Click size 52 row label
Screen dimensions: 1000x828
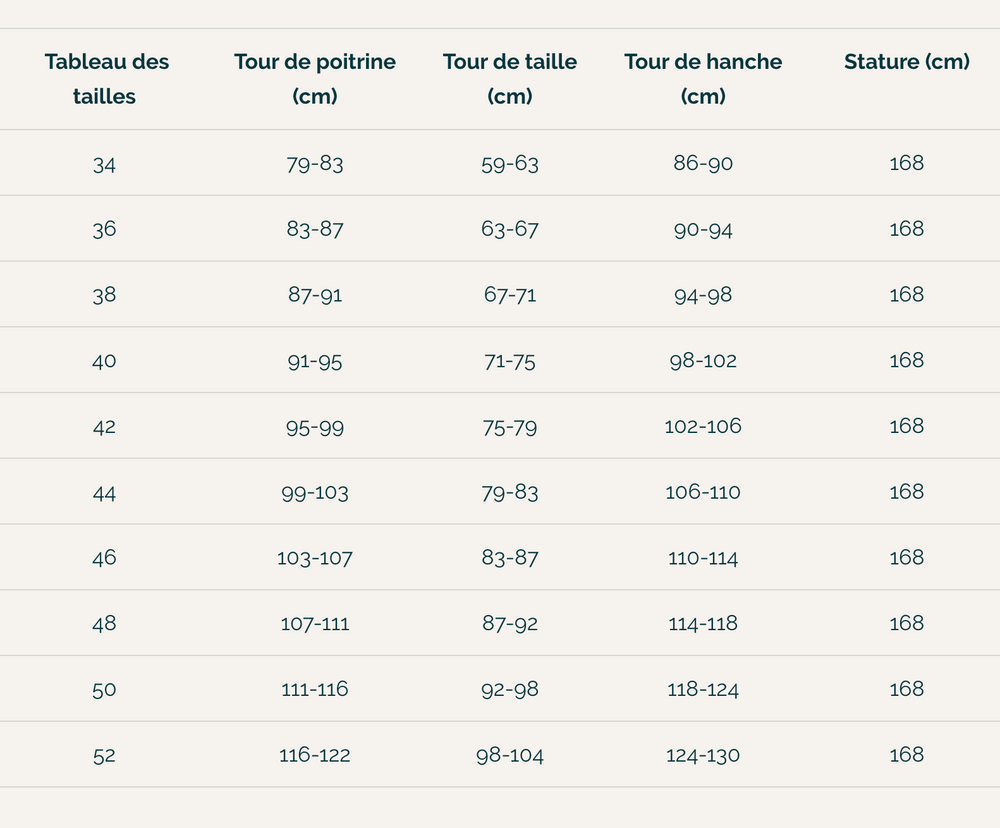[104, 756]
